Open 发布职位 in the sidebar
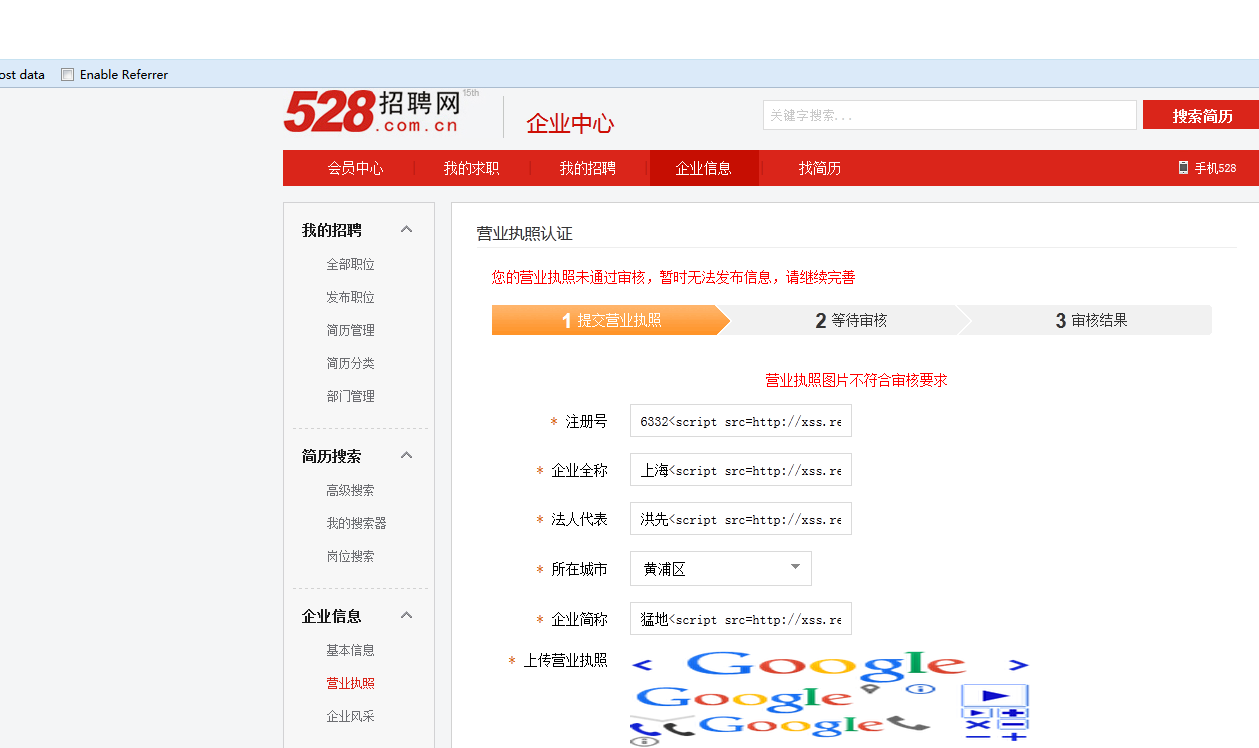 click(350, 298)
